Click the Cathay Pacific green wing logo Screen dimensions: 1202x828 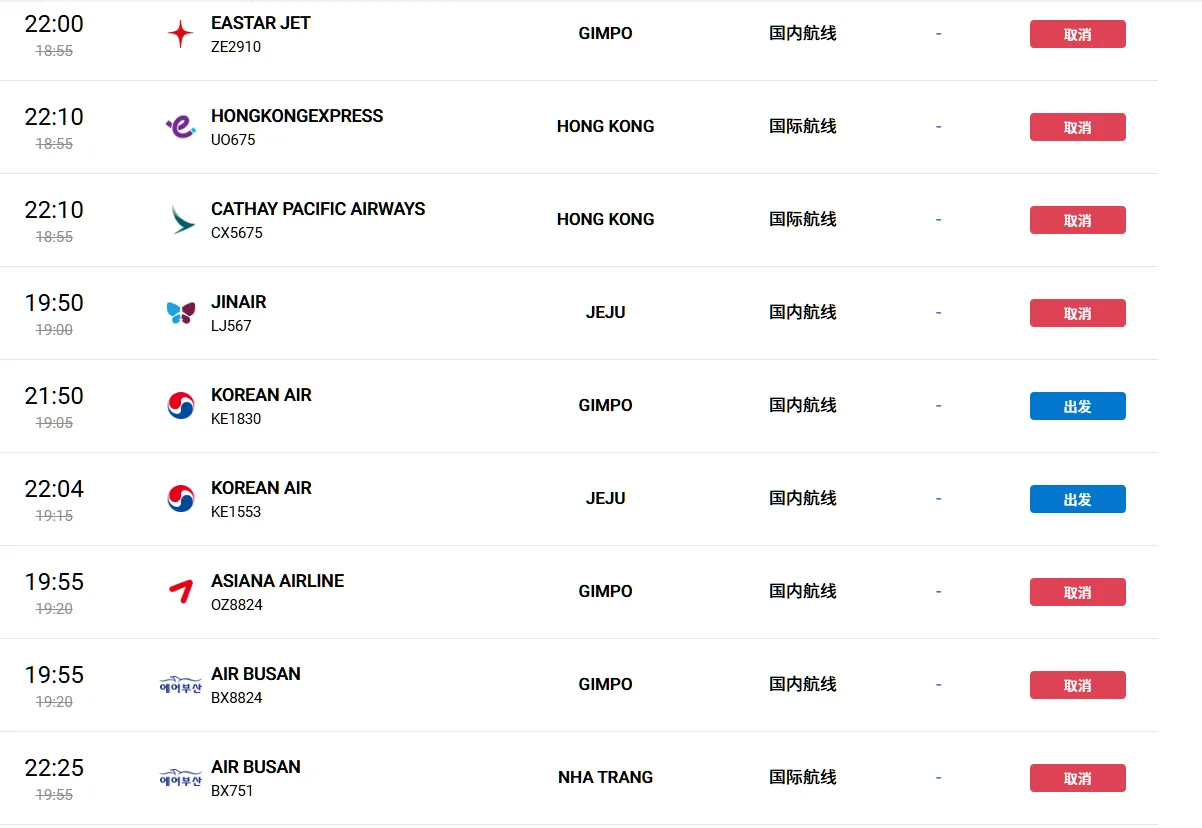point(182,220)
